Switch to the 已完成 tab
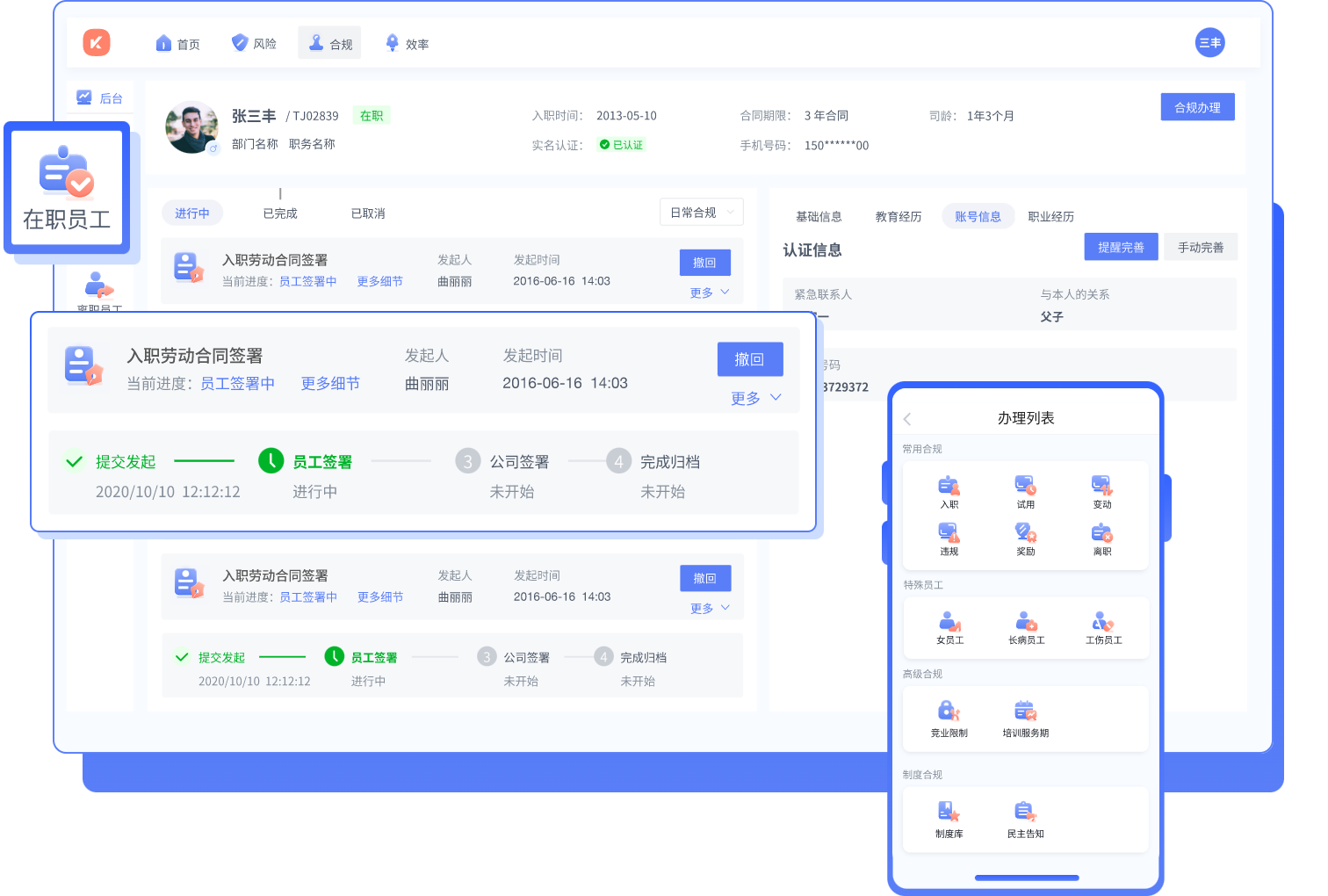The image size is (1328, 896). point(280,213)
